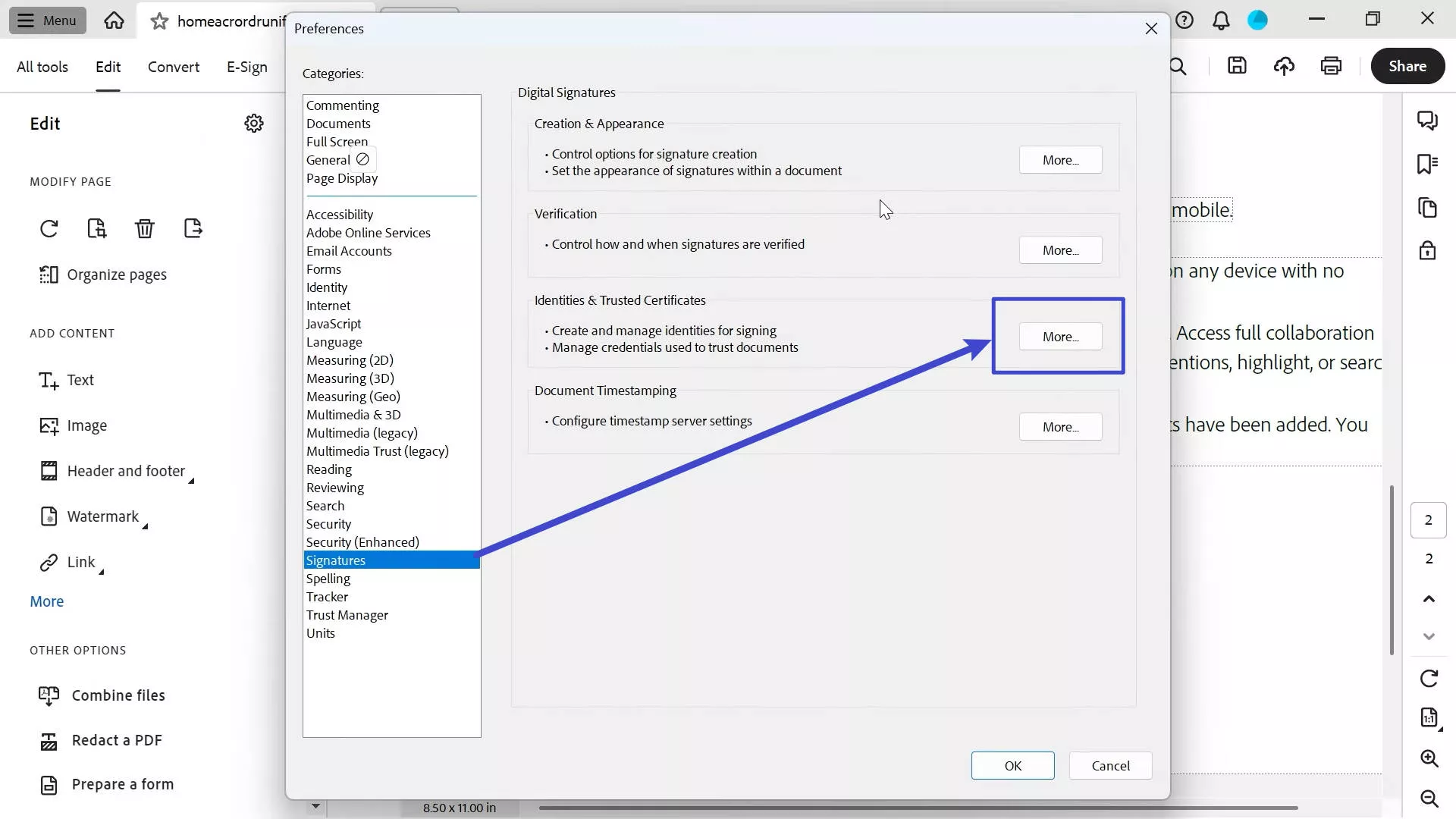Select Security (Enhanced) in categories list
The image size is (1456, 819).
[x=362, y=542]
